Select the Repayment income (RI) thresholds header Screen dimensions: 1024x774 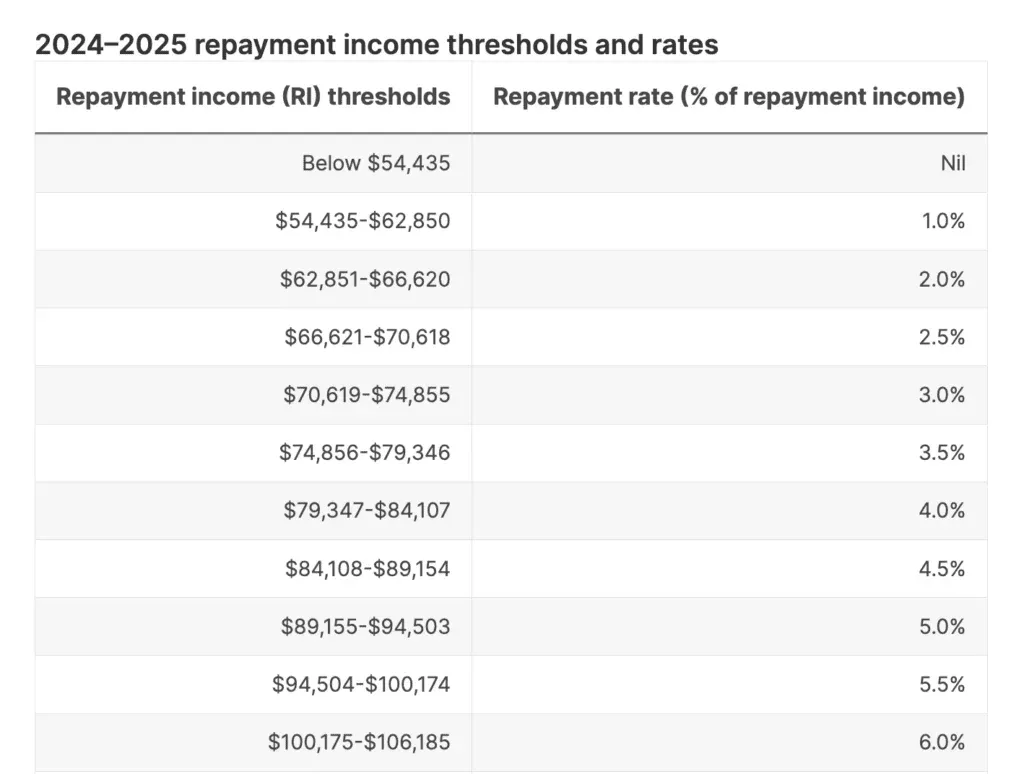[253, 97]
